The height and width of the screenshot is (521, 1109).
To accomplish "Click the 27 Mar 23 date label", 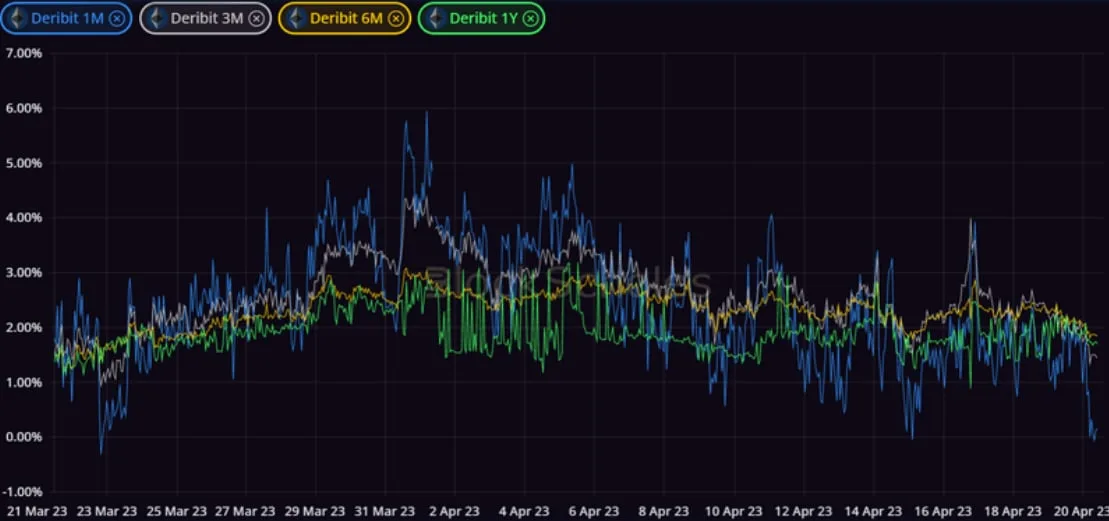I will pos(246,511).
